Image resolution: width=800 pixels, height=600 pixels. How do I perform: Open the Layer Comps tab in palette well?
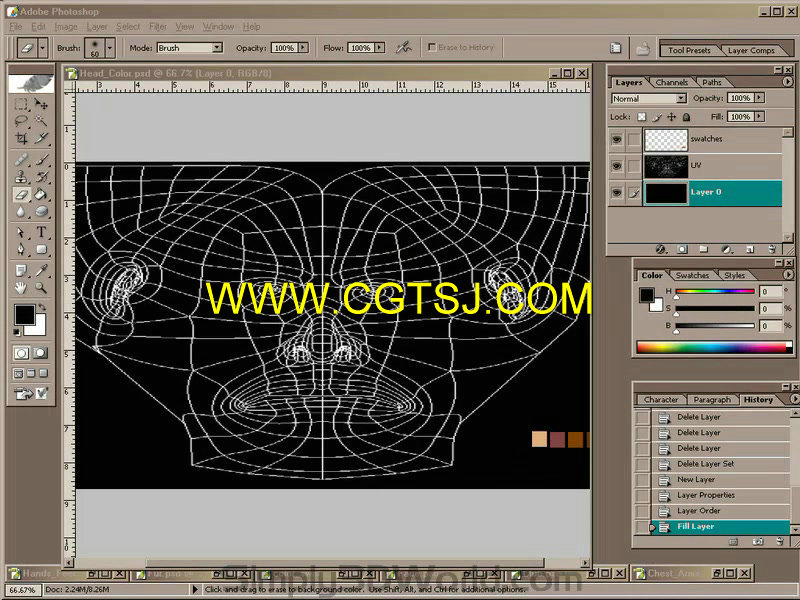click(x=751, y=50)
